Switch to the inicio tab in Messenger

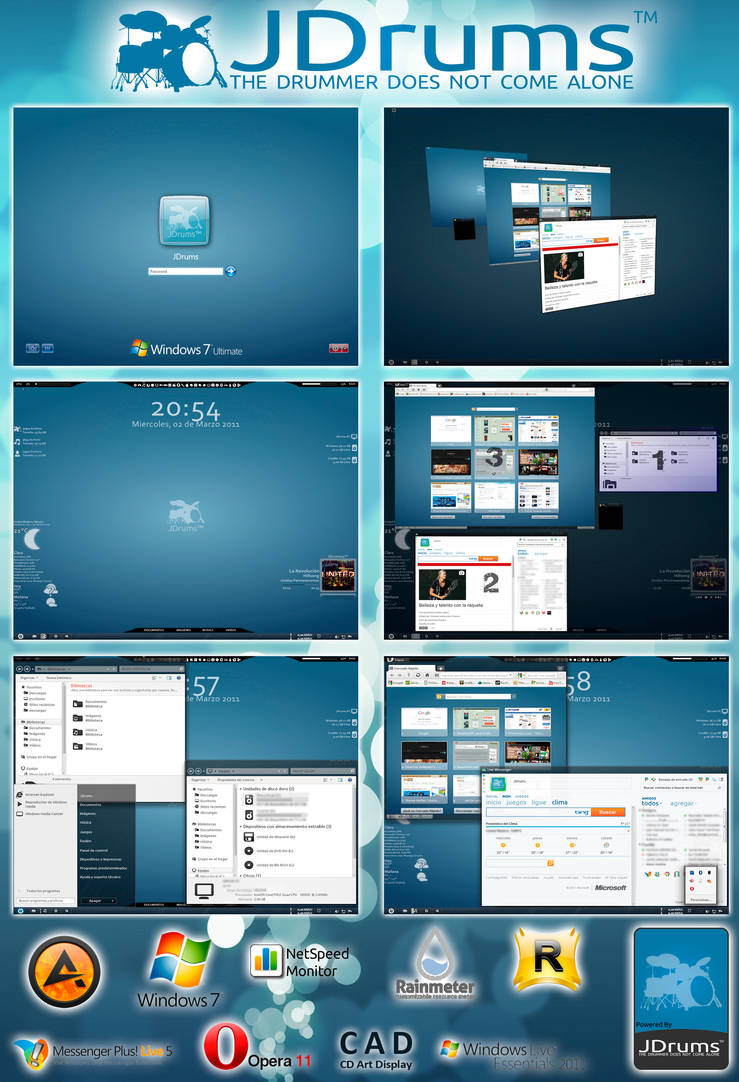click(493, 803)
